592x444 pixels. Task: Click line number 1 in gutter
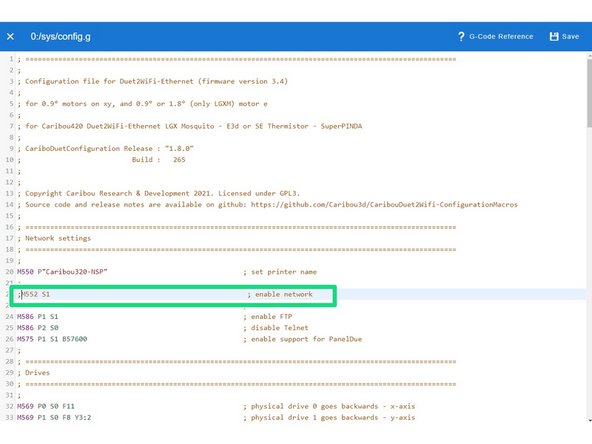11,59
